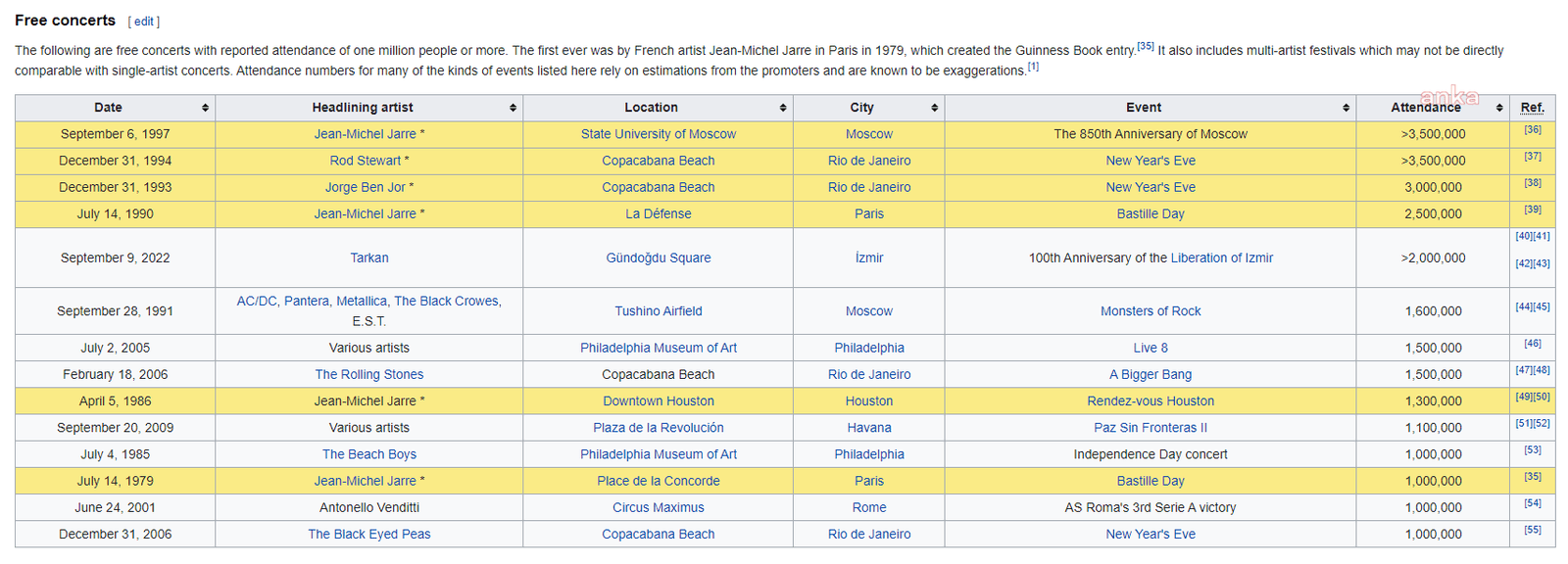Screen dimensions: 1568x564
Task: Click the Ref. column header
Action: [x=1533, y=108]
